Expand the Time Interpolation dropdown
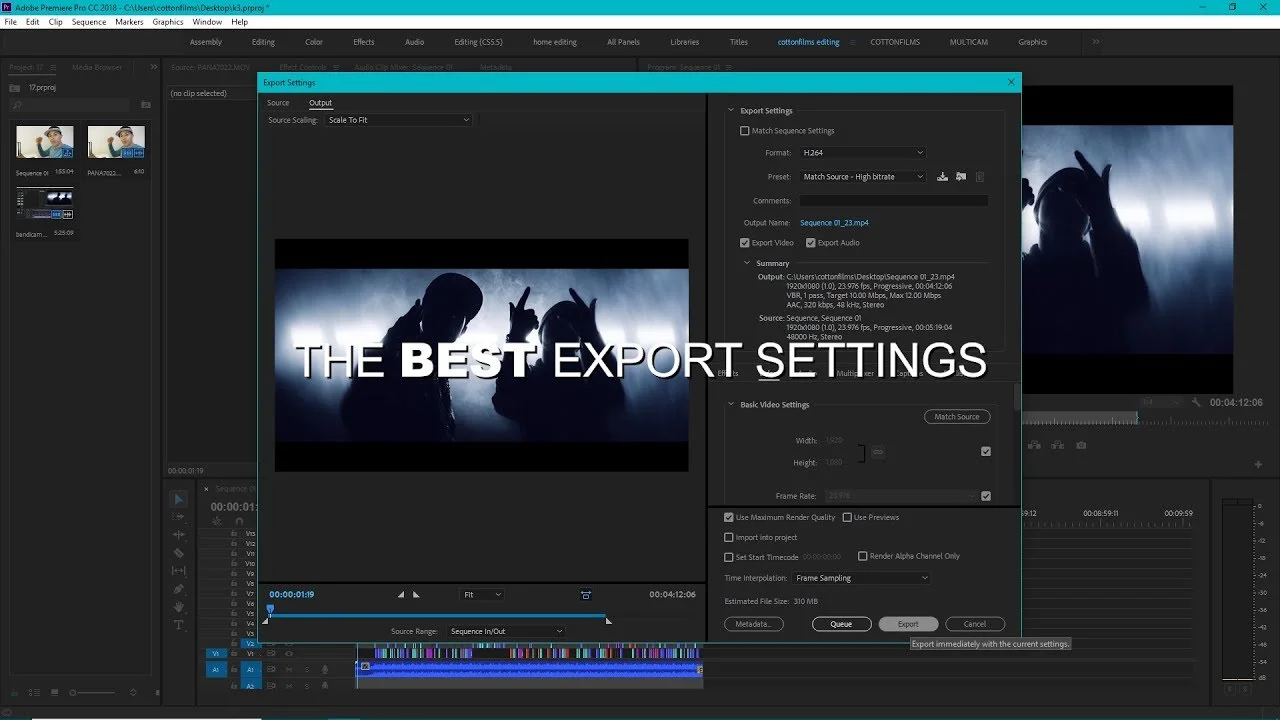 pos(862,578)
